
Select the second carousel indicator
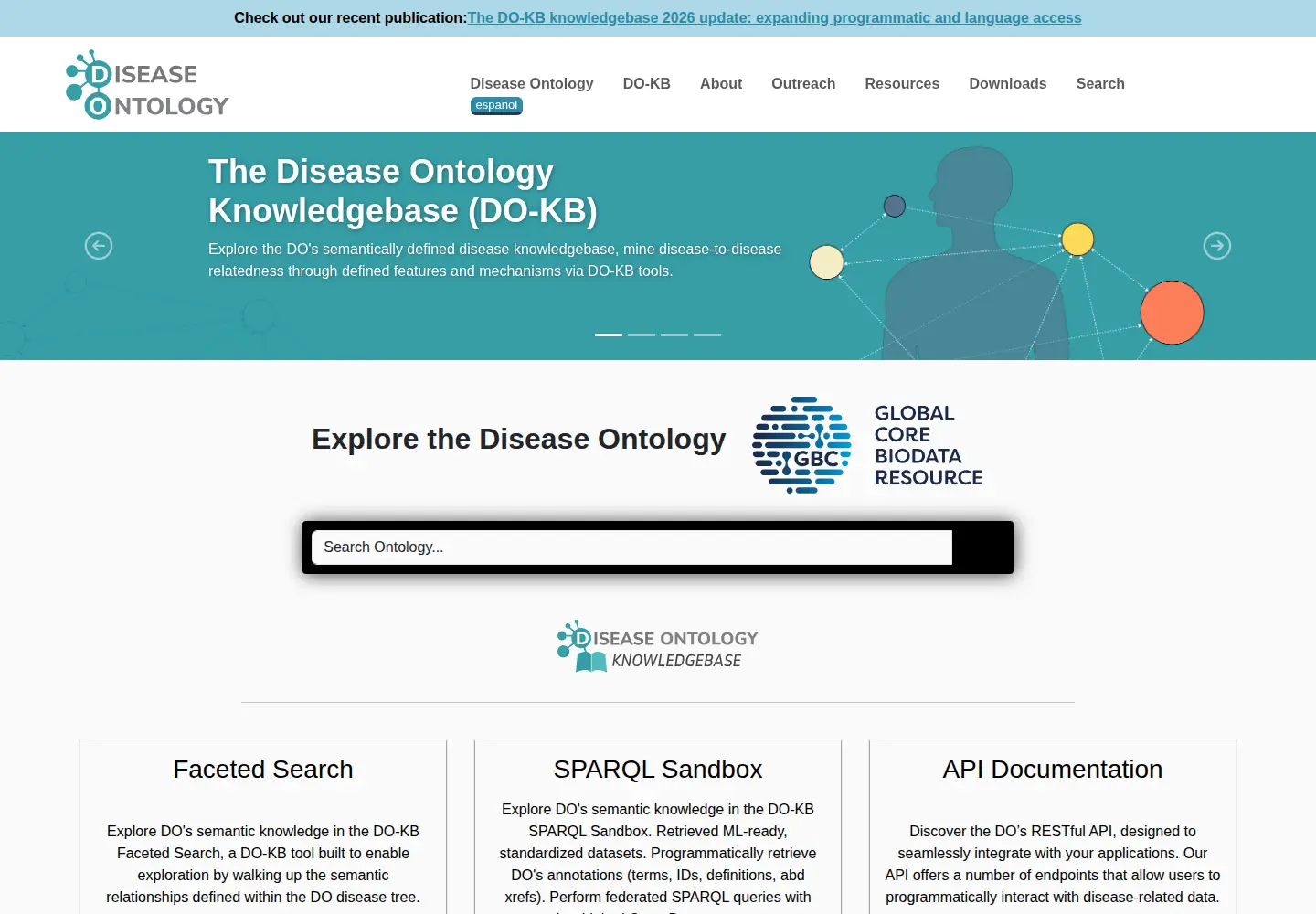coord(642,335)
